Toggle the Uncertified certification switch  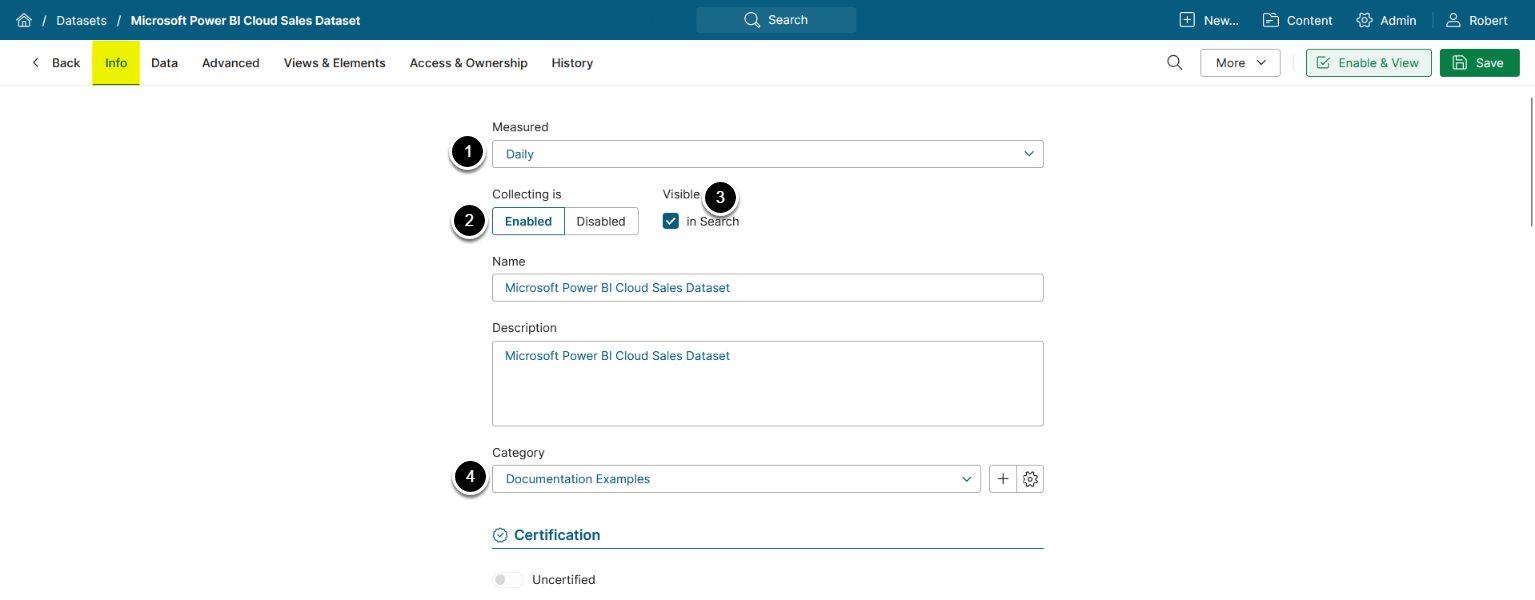click(x=508, y=580)
